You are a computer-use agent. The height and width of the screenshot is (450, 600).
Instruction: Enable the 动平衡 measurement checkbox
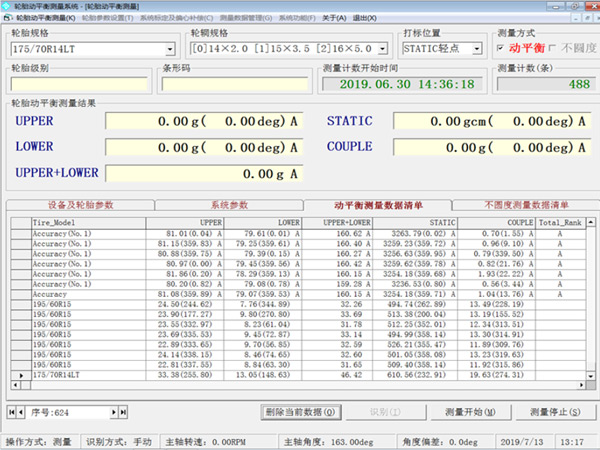tap(502, 48)
